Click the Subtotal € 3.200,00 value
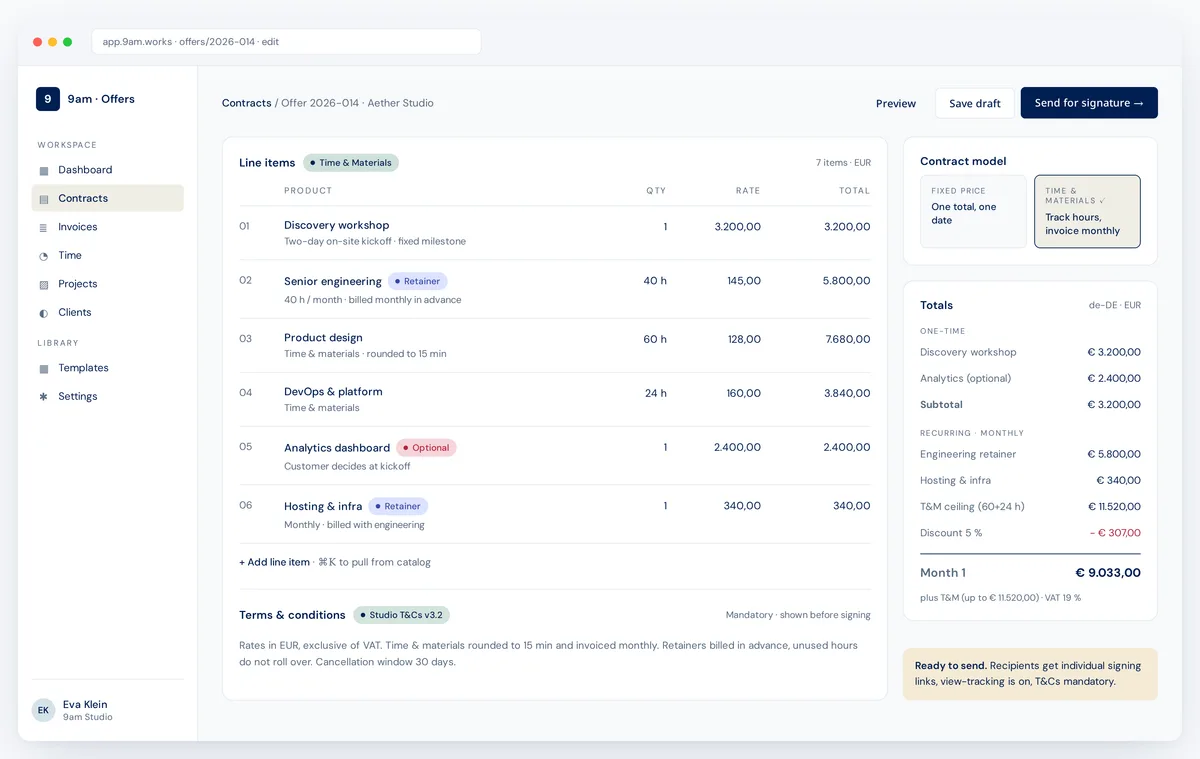1200x759 pixels. (1114, 405)
